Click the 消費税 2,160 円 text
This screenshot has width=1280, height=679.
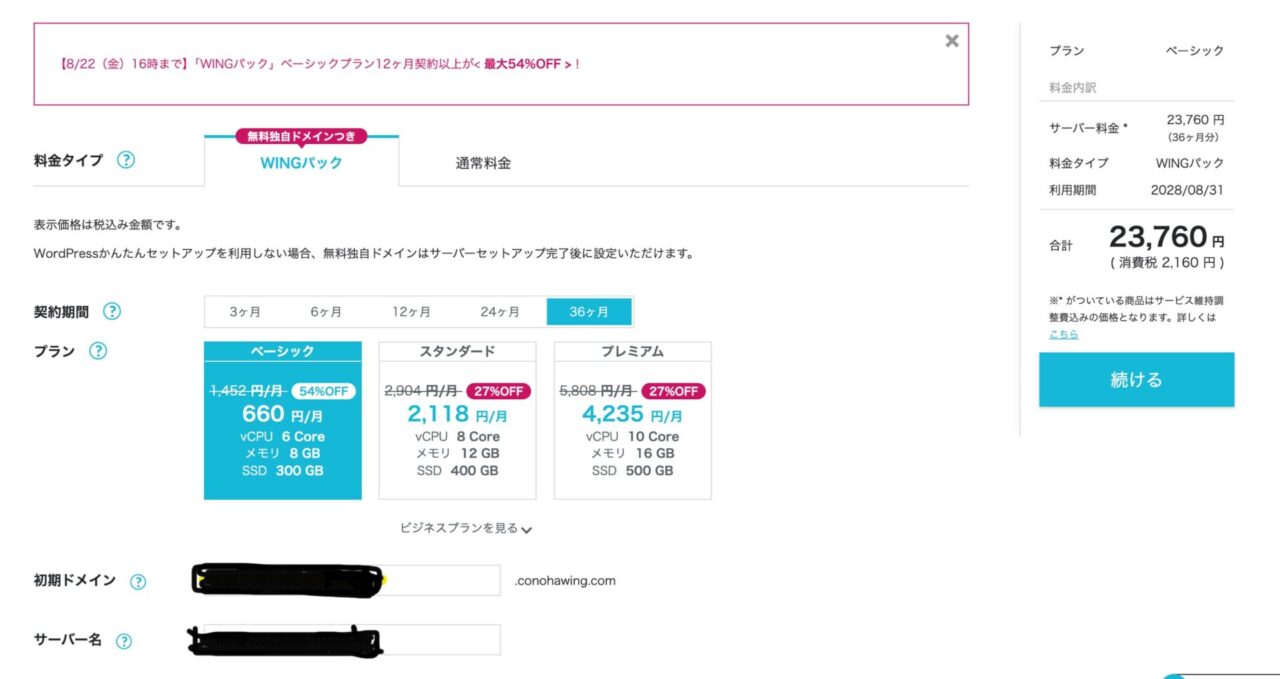1167,263
